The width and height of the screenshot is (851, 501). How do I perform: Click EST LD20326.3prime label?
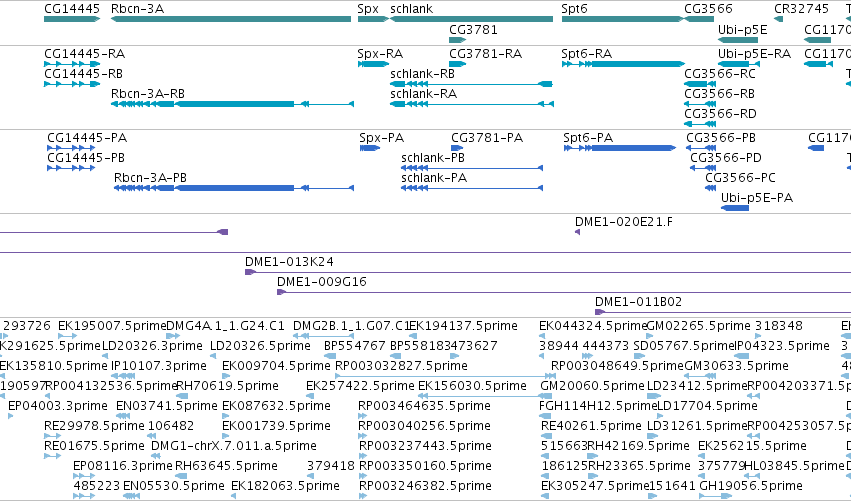click(152, 346)
